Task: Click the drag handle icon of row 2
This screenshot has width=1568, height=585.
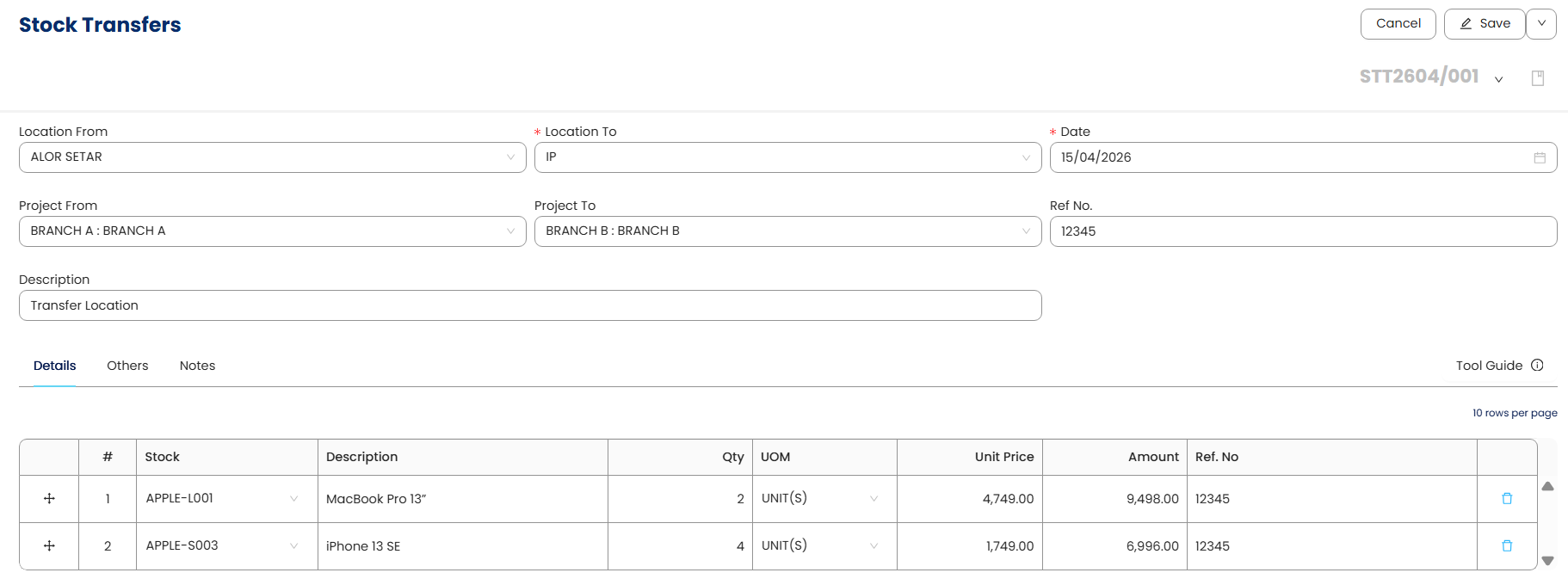Action: point(49,546)
